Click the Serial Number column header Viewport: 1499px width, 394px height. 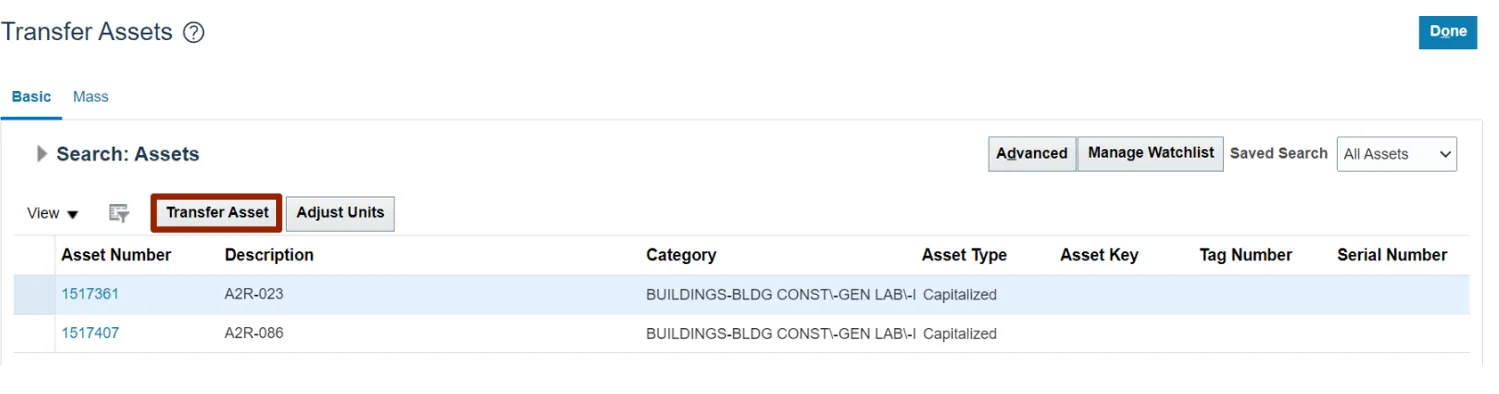[x=1392, y=255]
